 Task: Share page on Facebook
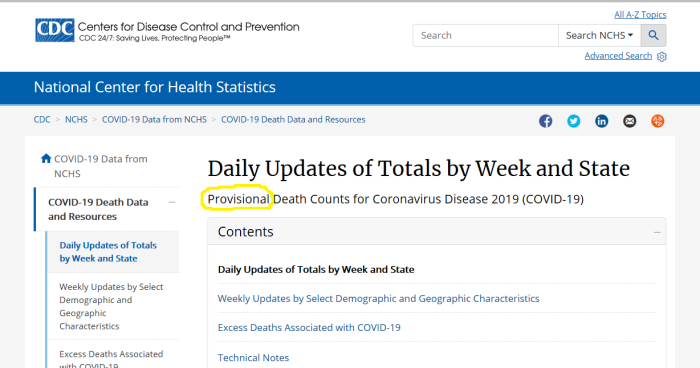pos(545,121)
